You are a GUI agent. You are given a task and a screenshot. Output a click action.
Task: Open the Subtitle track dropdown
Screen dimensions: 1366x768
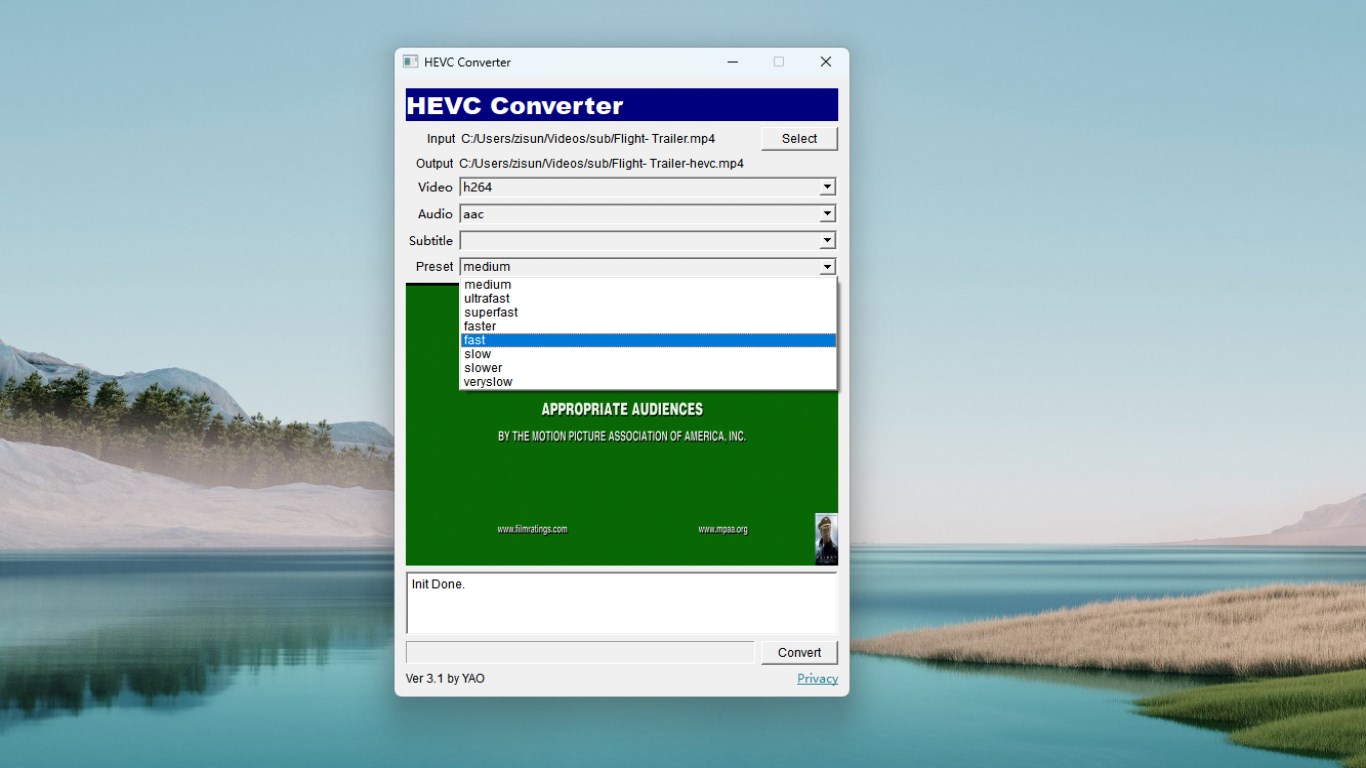click(x=826, y=240)
